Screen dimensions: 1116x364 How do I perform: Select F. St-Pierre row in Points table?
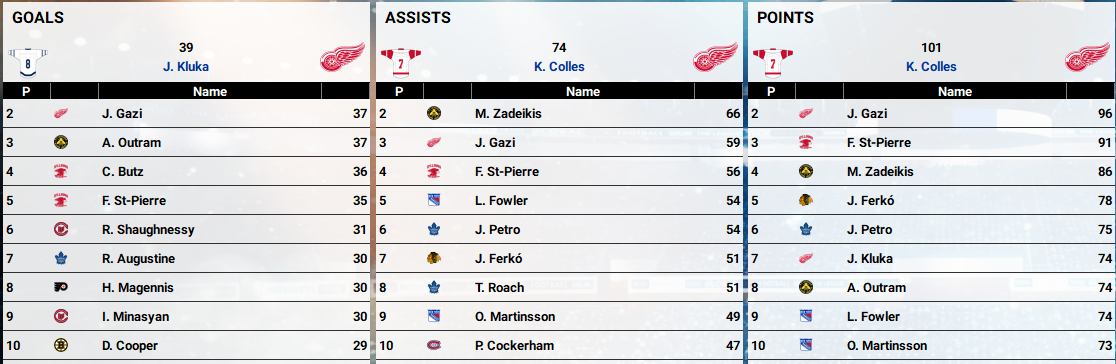pyautogui.click(x=931, y=142)
